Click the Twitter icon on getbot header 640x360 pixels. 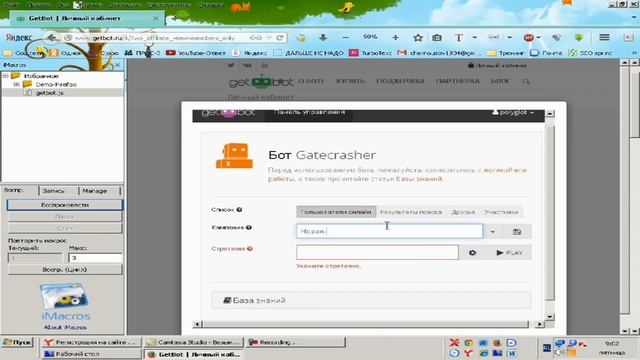tap(231, 65)
